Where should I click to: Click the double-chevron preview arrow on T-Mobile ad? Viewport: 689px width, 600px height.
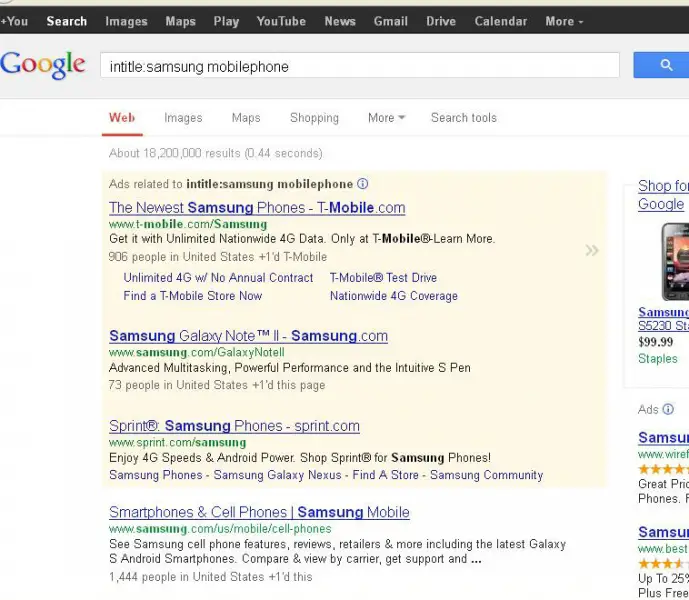(x=592, y=251)
